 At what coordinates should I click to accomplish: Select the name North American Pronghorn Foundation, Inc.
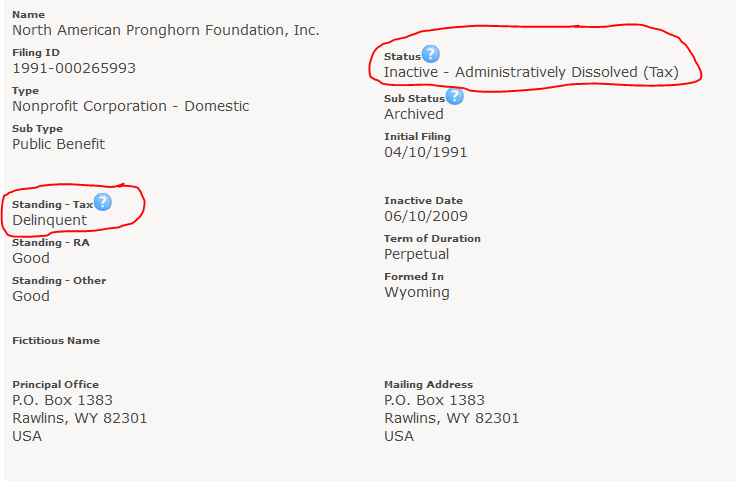[166, 31]
